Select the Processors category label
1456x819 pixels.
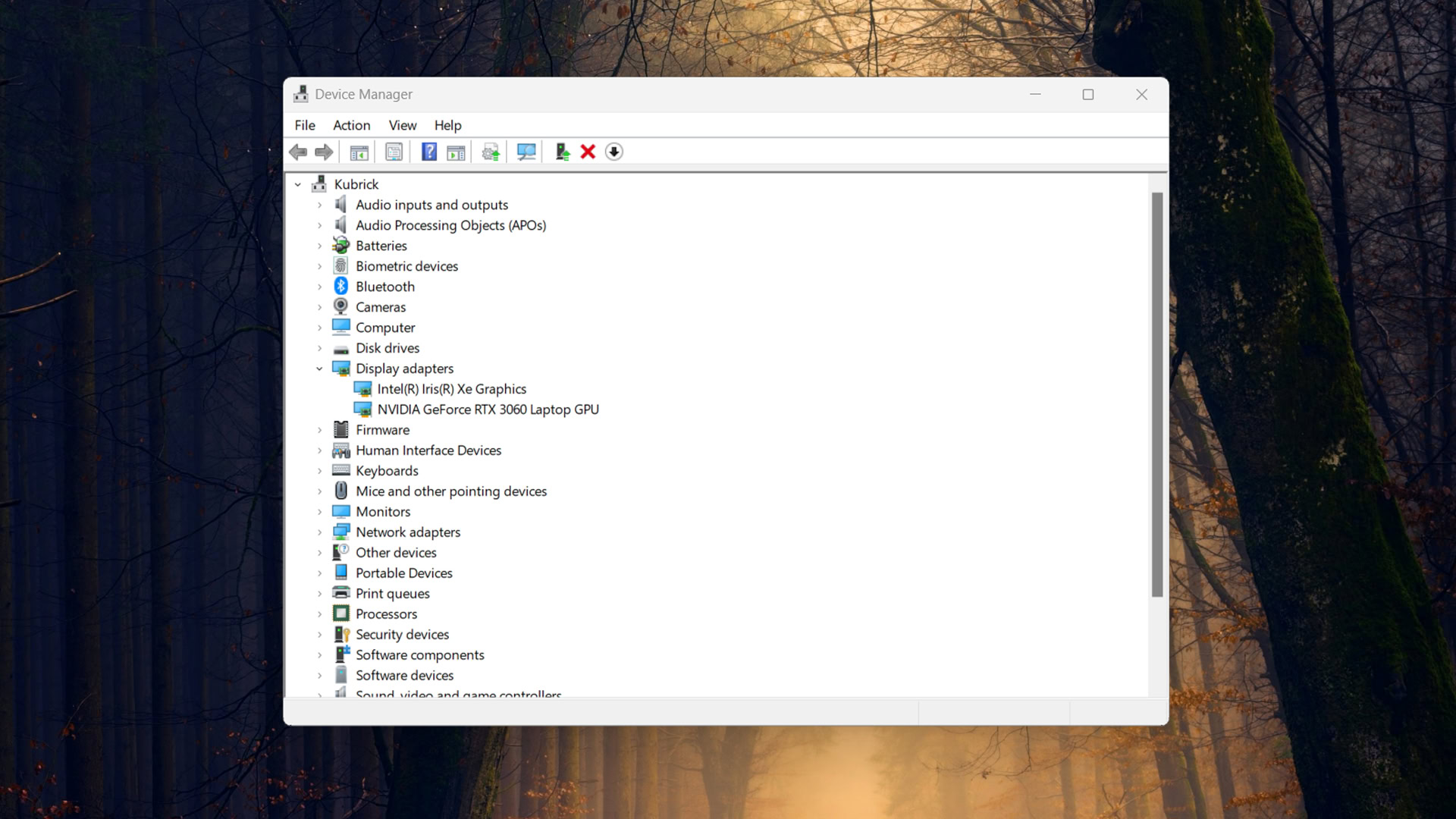point(386,614)
